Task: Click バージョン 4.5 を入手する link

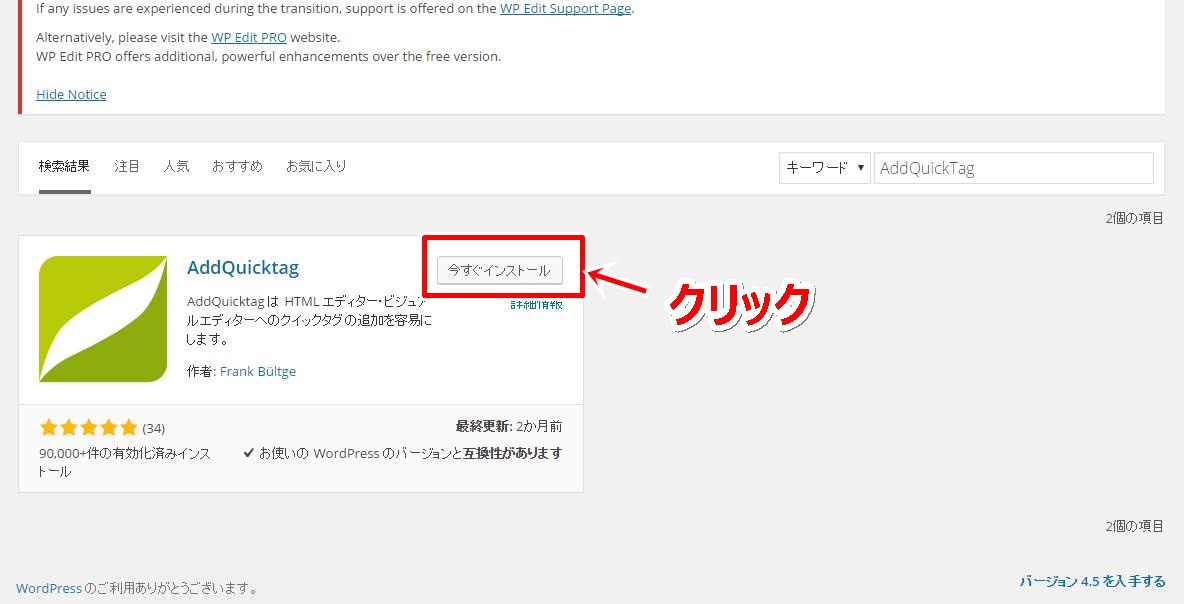Action: 1093,581
